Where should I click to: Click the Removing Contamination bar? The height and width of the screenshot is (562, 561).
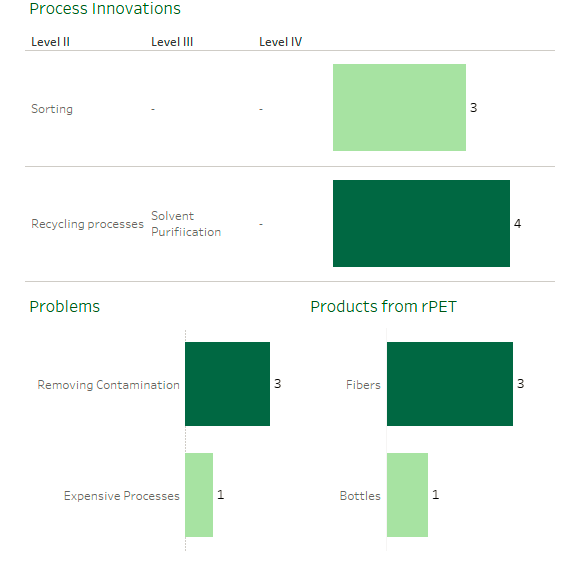pos(227,384)
